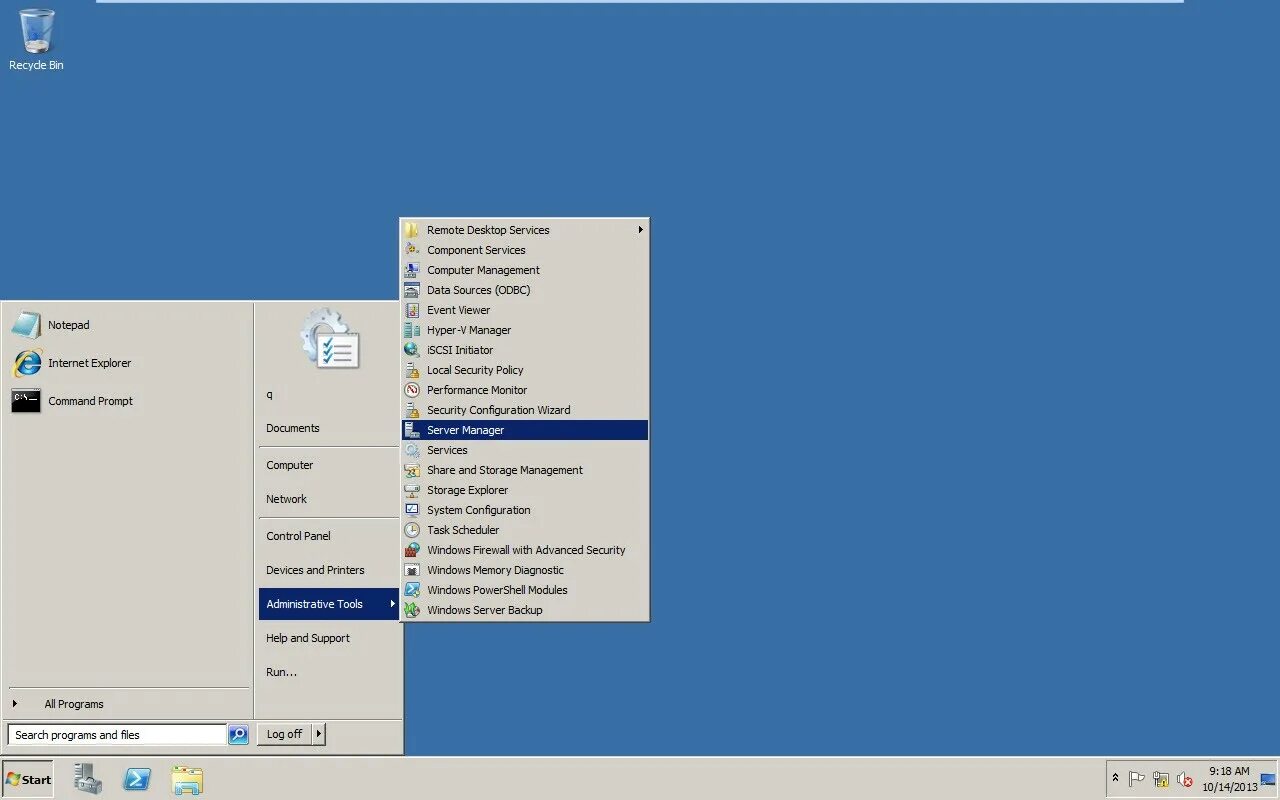The image size is (1280, 800).
Task: Click the Search programs and files box
Action: click(x=117, y=735)
